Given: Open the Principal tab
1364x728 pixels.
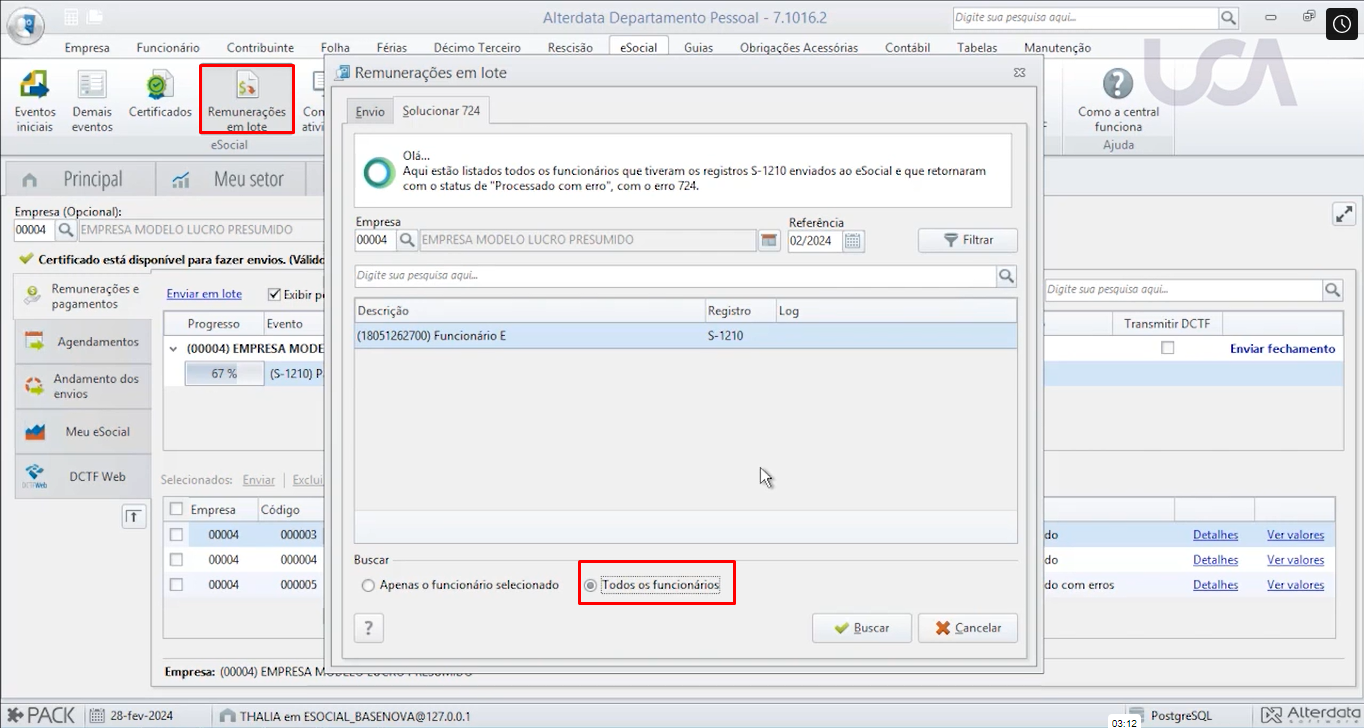Looking at the screenshot, I should [x=81, y=179].
